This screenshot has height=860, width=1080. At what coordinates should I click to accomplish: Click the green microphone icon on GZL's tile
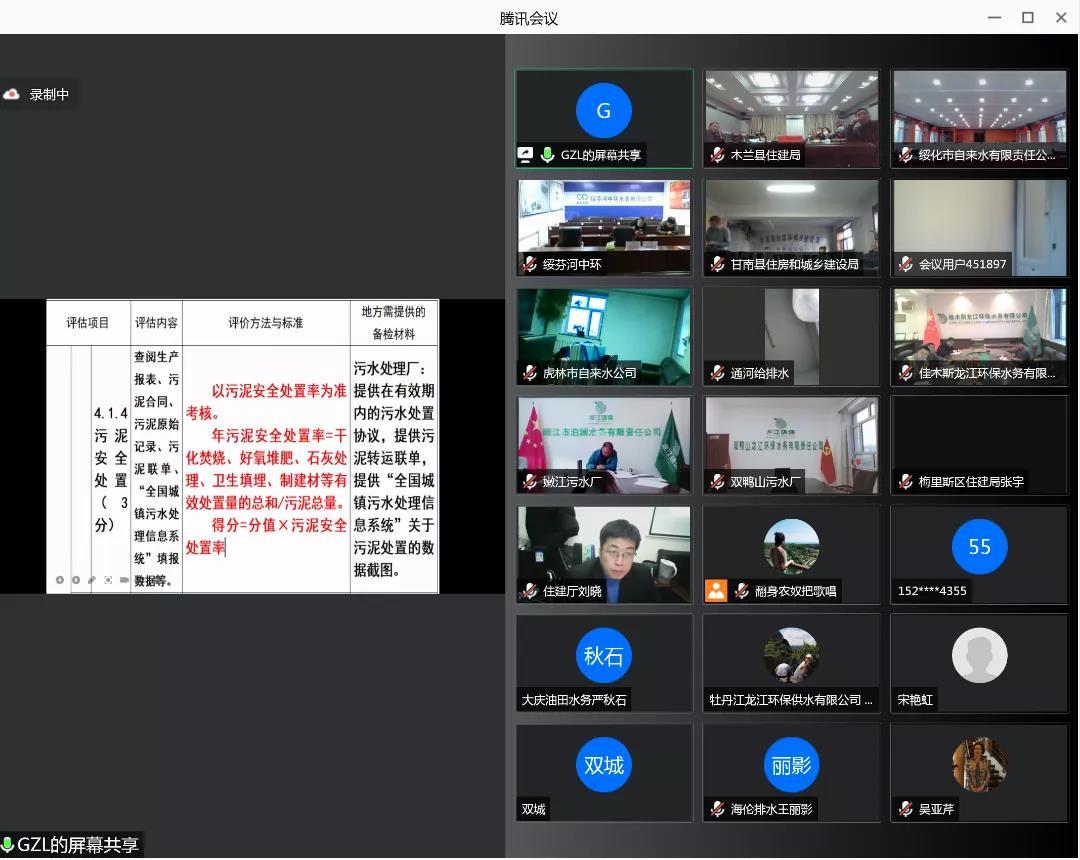coord(548,155)
